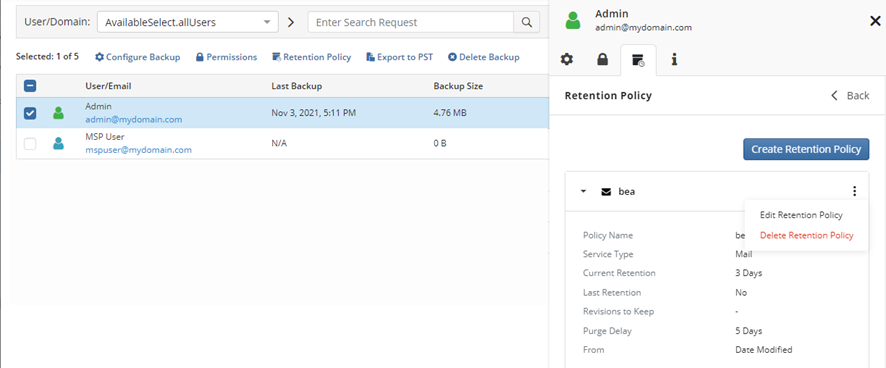Open the admin@mydomain.com email link
The width and height of the screenshot is (886, 368).
(x=133, y=119)
